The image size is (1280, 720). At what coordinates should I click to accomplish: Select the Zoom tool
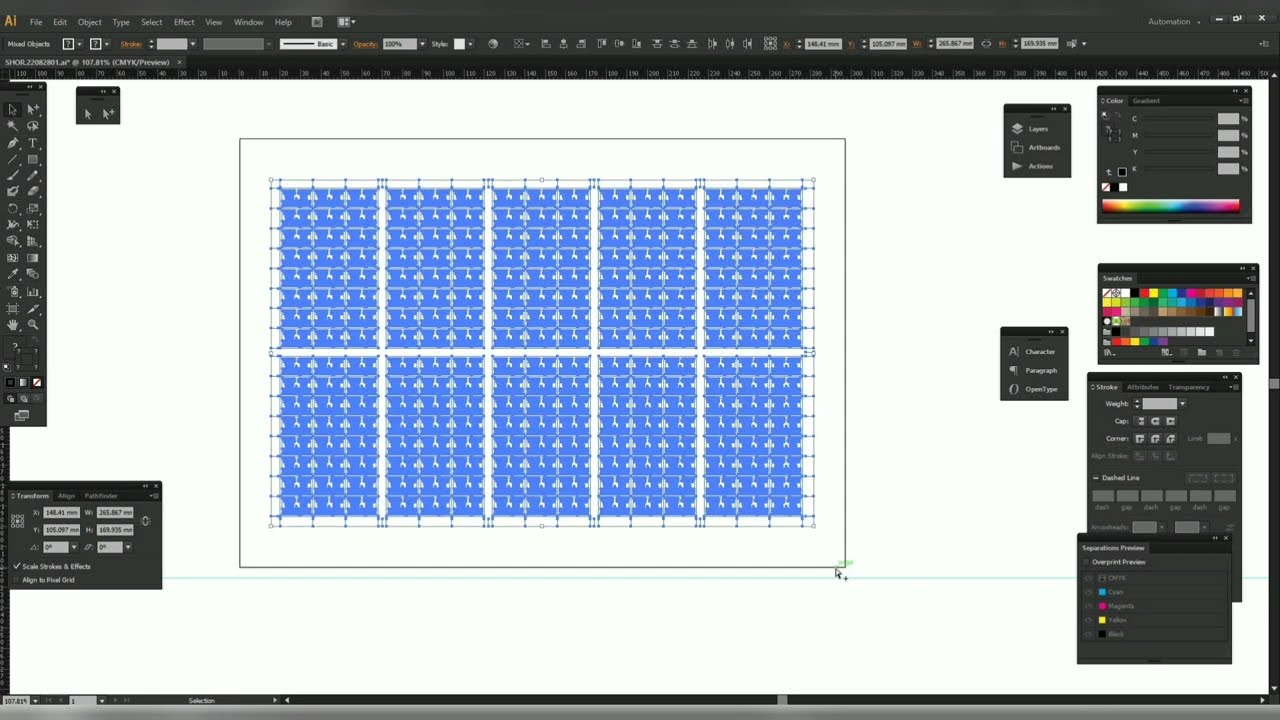point(33,325)
